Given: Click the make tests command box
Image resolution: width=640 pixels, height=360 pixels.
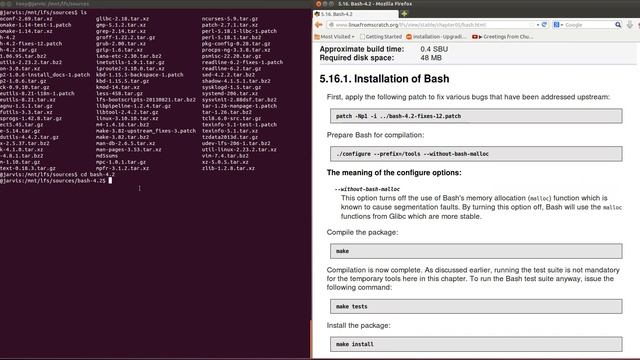Looking at the screenshot, I should tap(476, 307).
